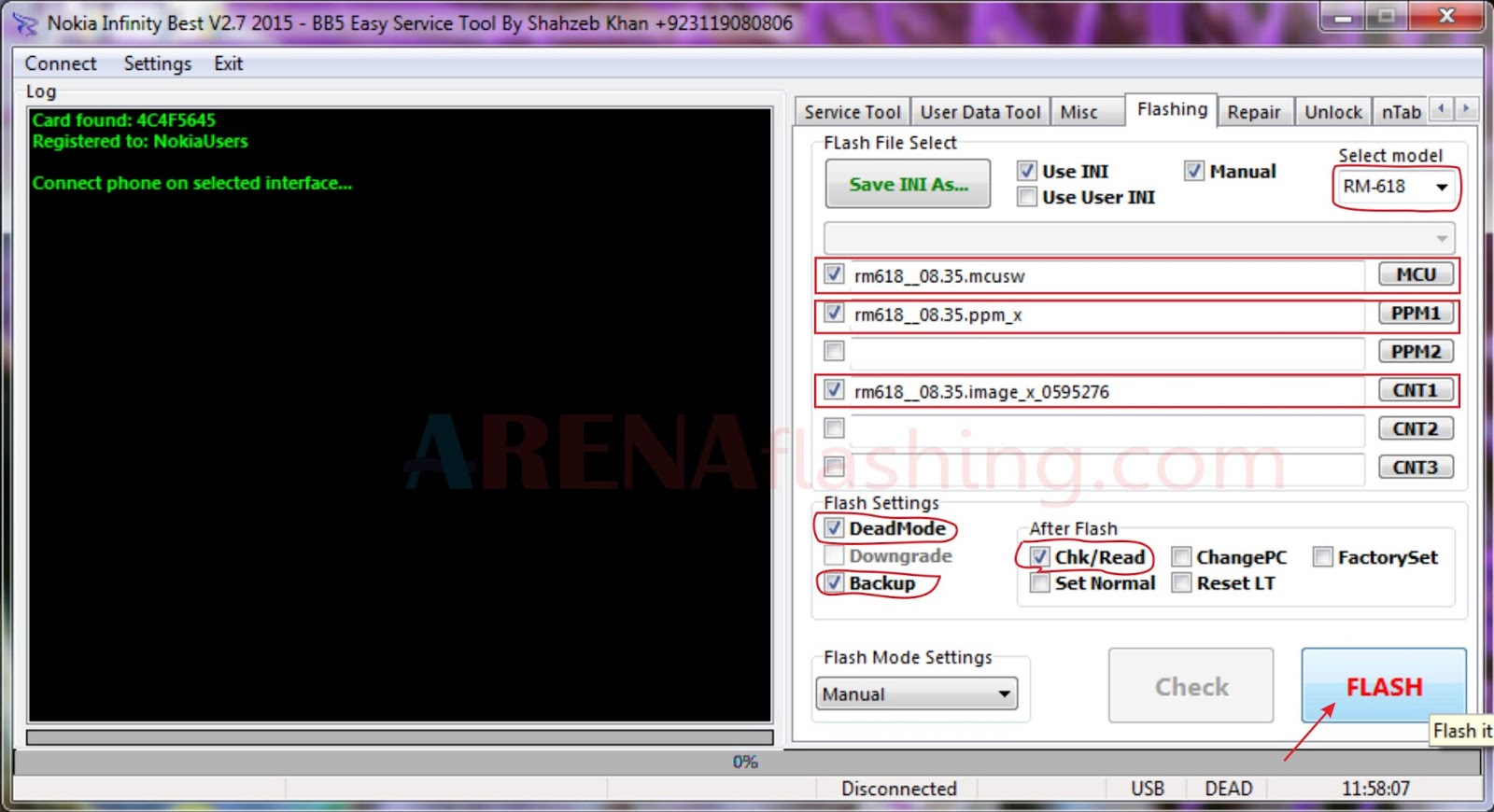Enable the FactorySet checkbox
Viewport: 1494px width, 812px height.
pyautogui.click(x=1322, y=557)
